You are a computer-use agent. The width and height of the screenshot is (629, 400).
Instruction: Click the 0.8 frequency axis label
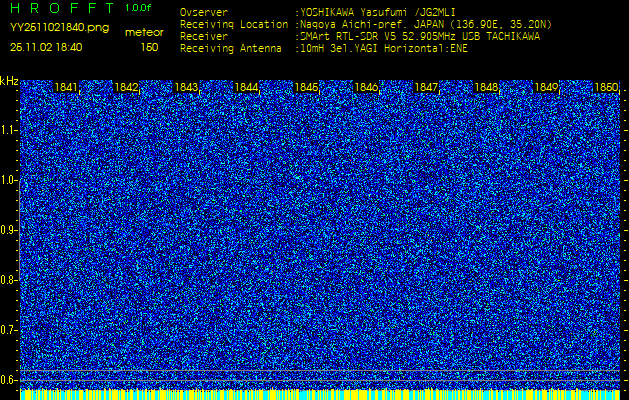9,280
